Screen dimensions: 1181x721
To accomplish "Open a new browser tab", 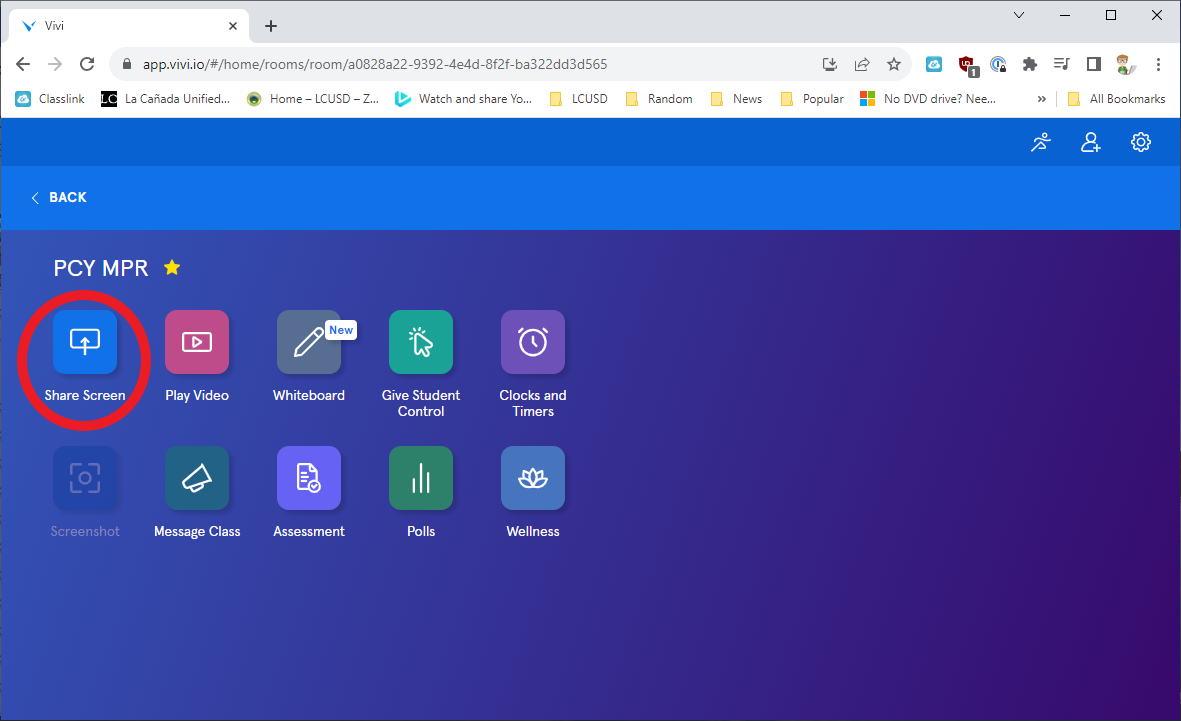I will click(x=271, y=26).
